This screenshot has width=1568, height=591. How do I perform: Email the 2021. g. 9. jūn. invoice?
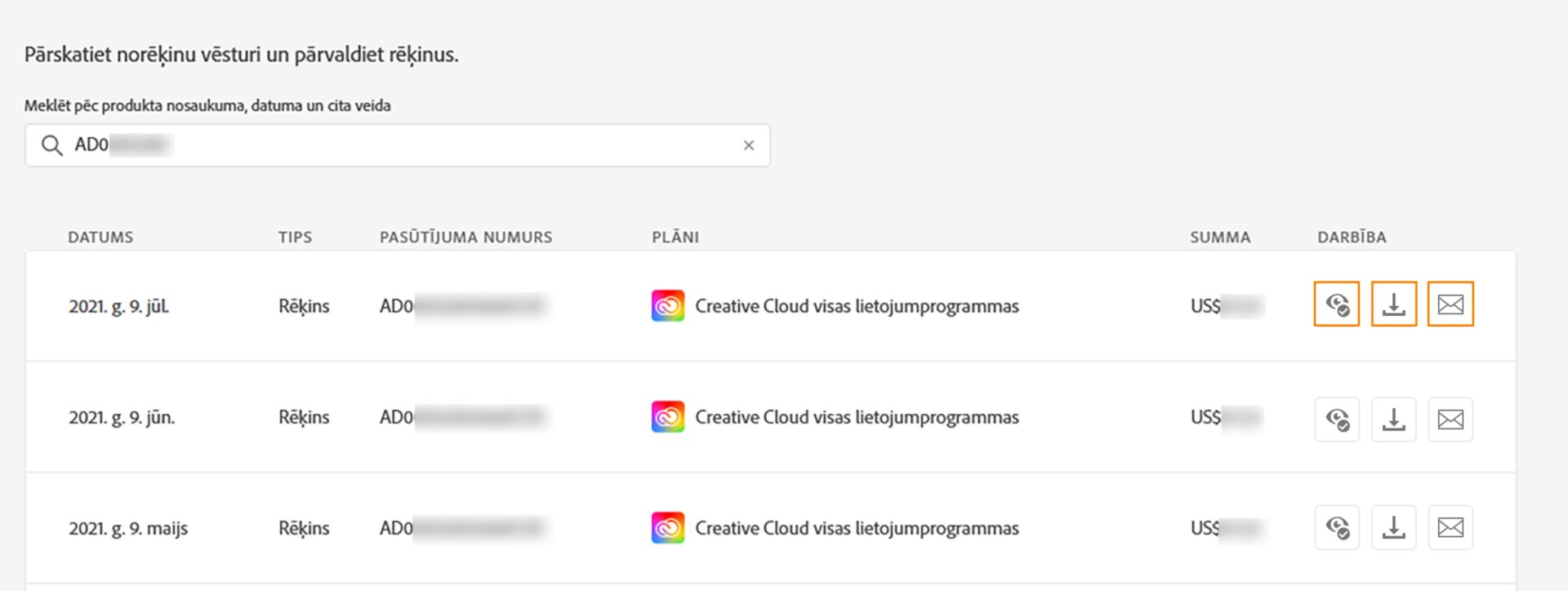click(x=1450, y=420)
